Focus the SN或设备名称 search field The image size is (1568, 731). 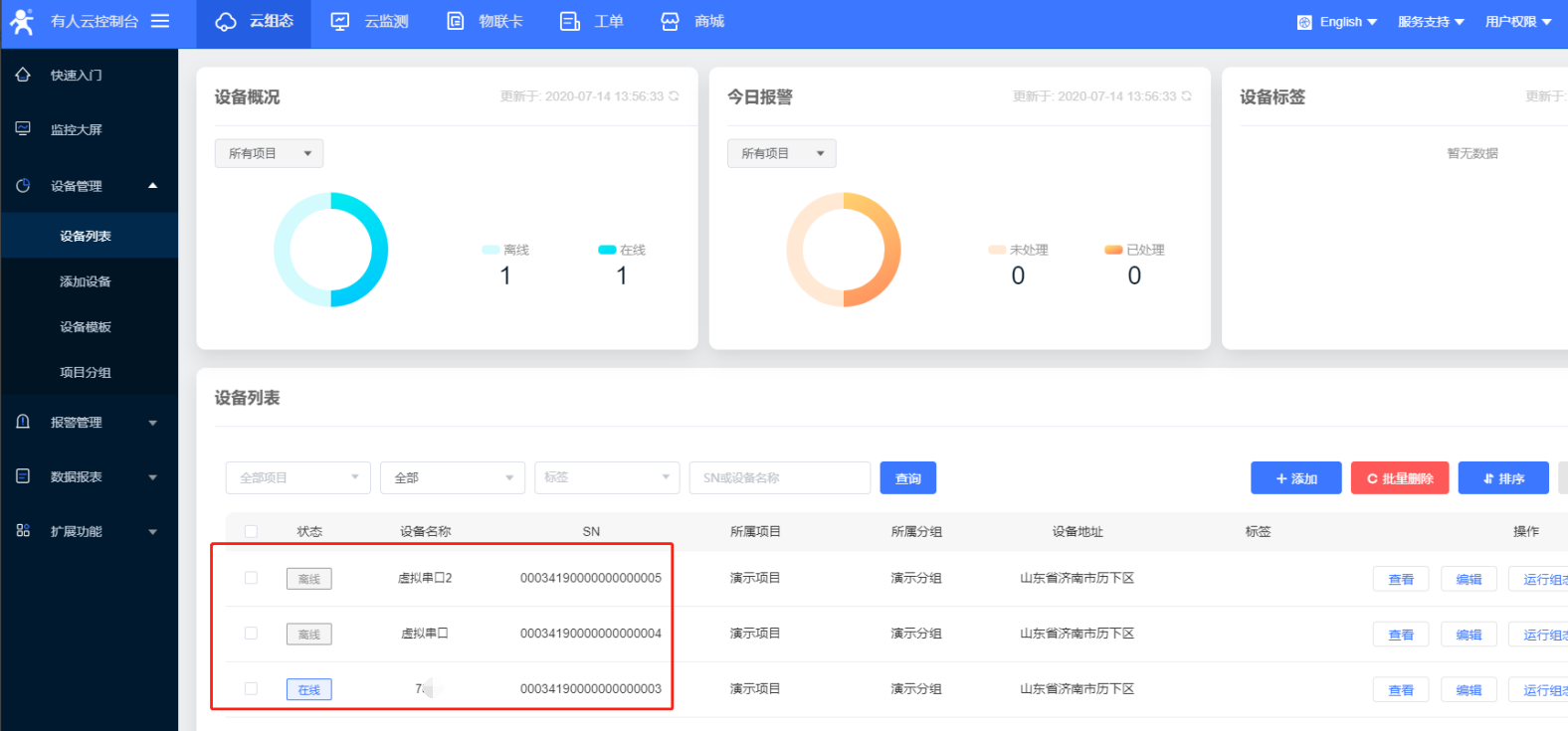click(x=779, y=477)
